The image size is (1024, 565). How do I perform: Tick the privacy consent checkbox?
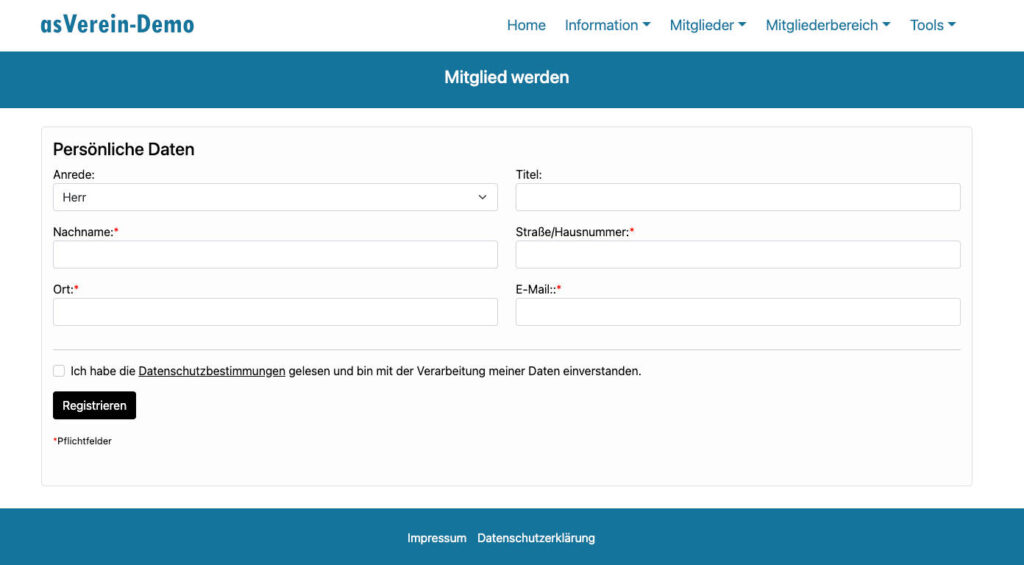(59, 371)
